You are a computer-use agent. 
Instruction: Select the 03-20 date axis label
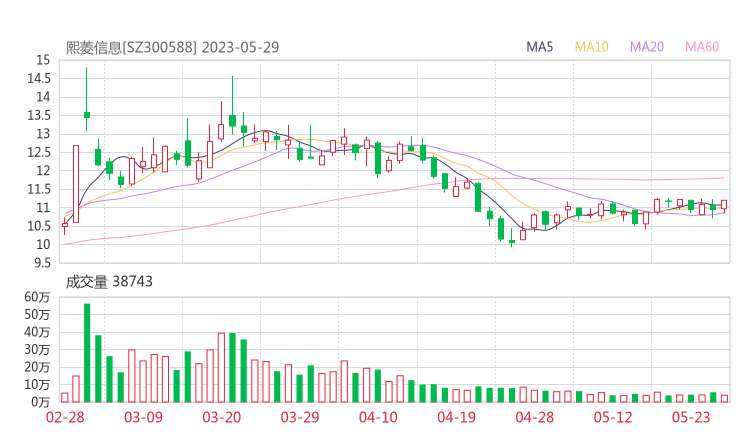tap(222, 417)
